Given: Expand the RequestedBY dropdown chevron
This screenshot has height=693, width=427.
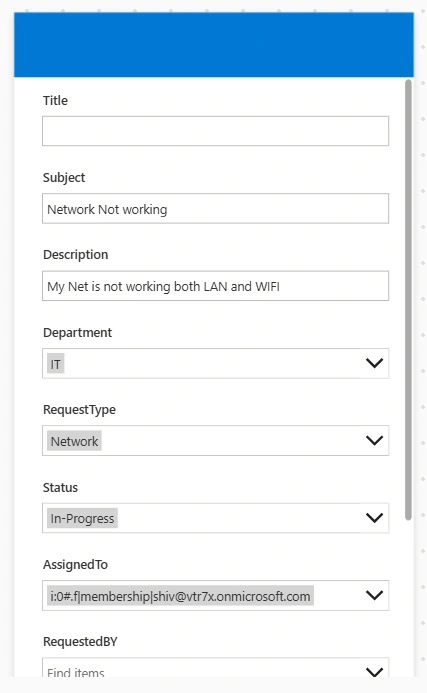Looking at the screenshot, I should pos(374,672).
